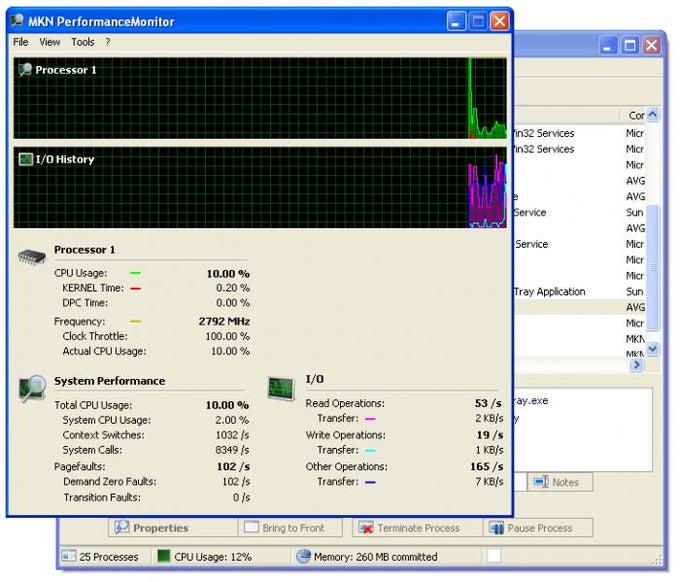
Task: Click the scroll down arrow in process list
Action: (x=653, y=349)
